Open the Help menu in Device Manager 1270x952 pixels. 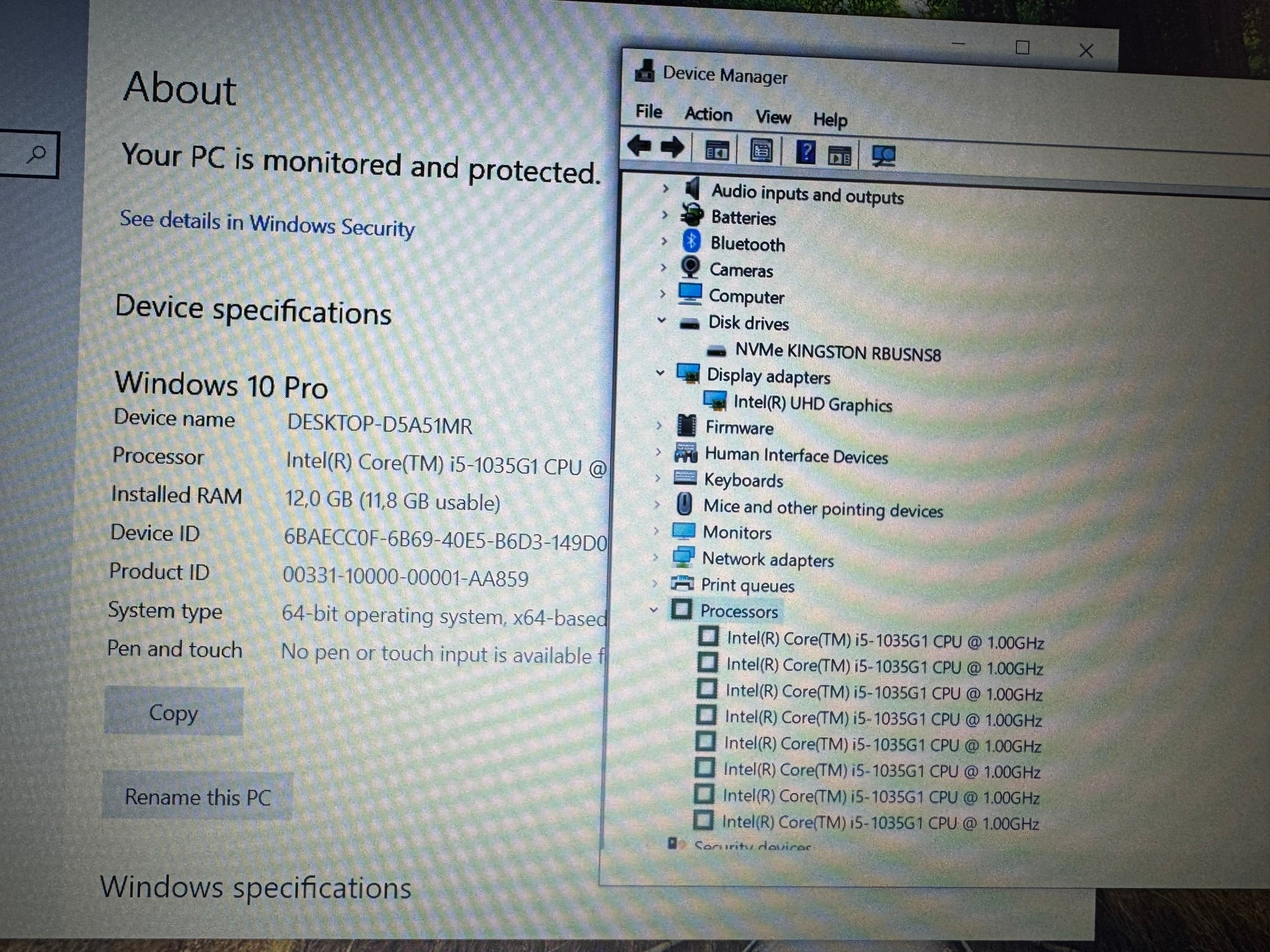click(830, 119)
